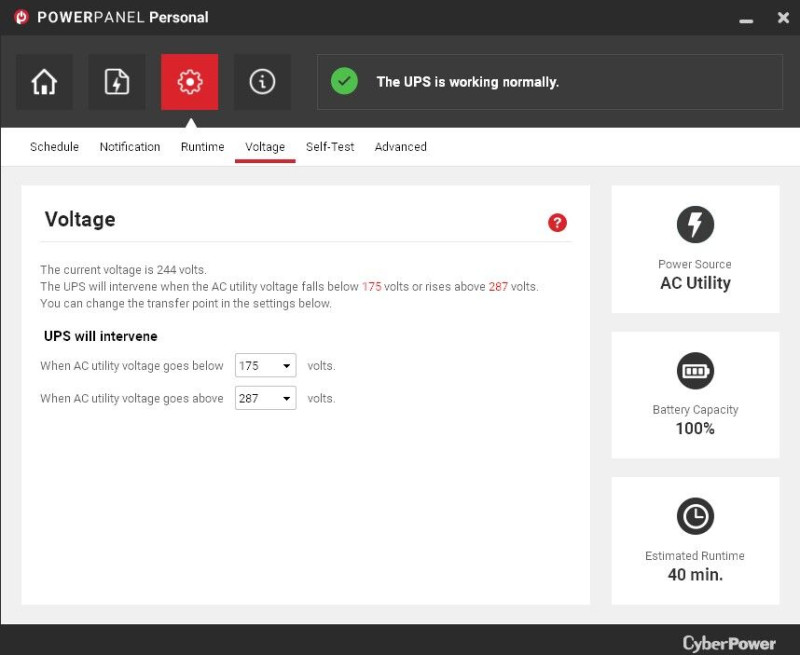Click the 'Battery Capacity' label
800x655 pixels.
point(695,410)
